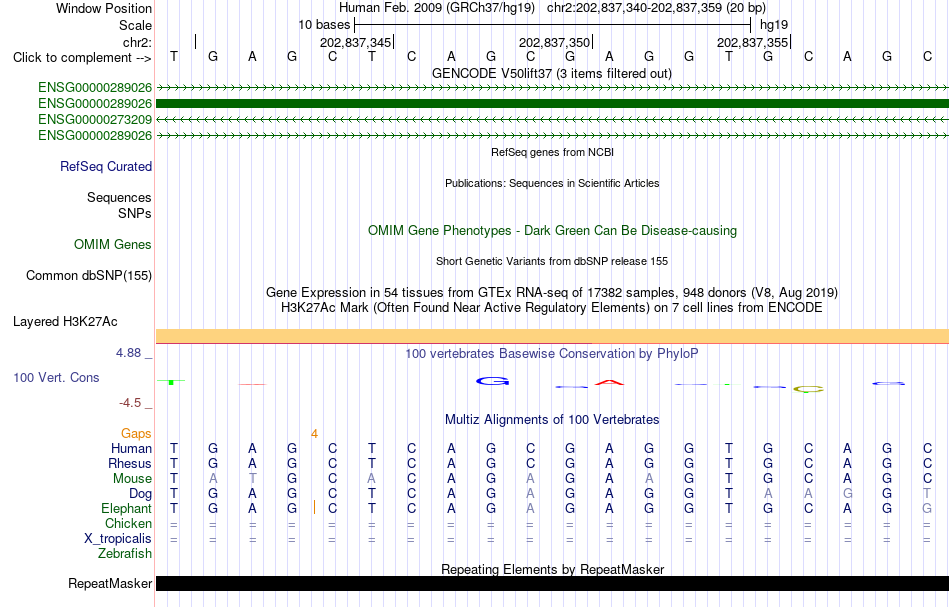Select the Rhesus alignment row label
The height and width of the screenshot is (607, 950).
tap(130, 464)
